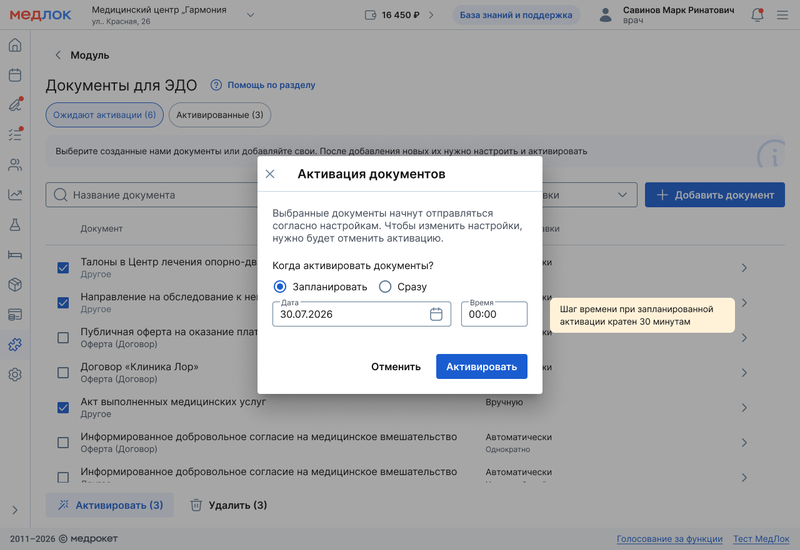The width and height of the screenshot is (800, 550).
Task: Open calendar picker in date field
Action: (436, 314)
